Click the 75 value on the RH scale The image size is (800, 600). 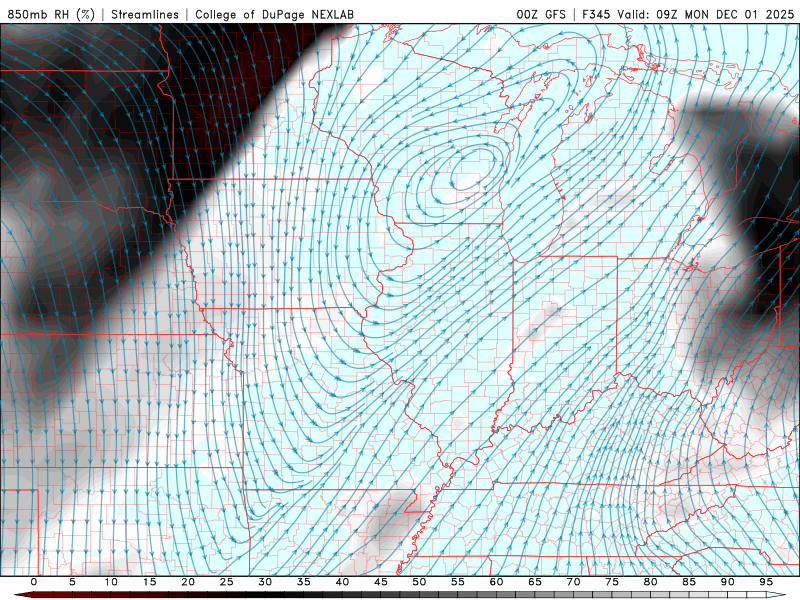[612, 582]
